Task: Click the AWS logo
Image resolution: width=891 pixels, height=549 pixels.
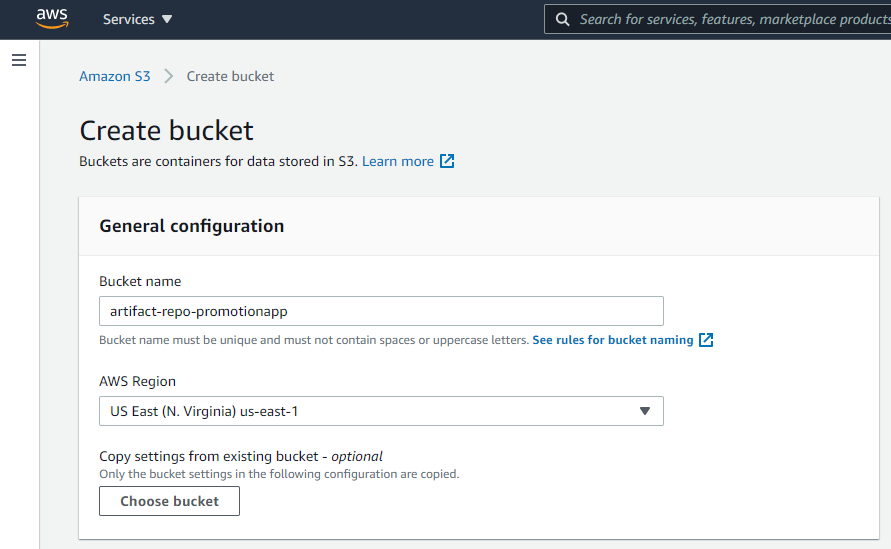Action: [52, 19]
